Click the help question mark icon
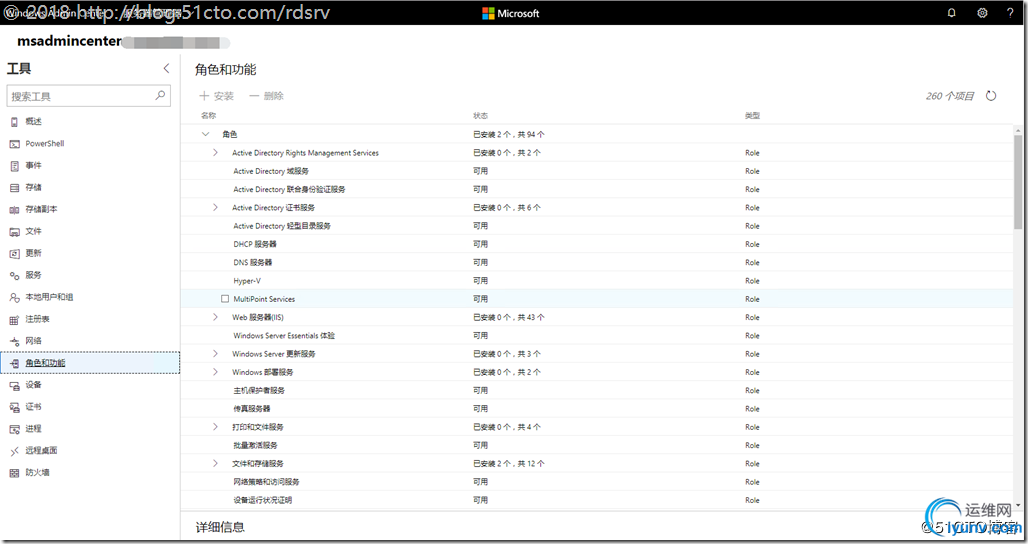 (1010, 13)
